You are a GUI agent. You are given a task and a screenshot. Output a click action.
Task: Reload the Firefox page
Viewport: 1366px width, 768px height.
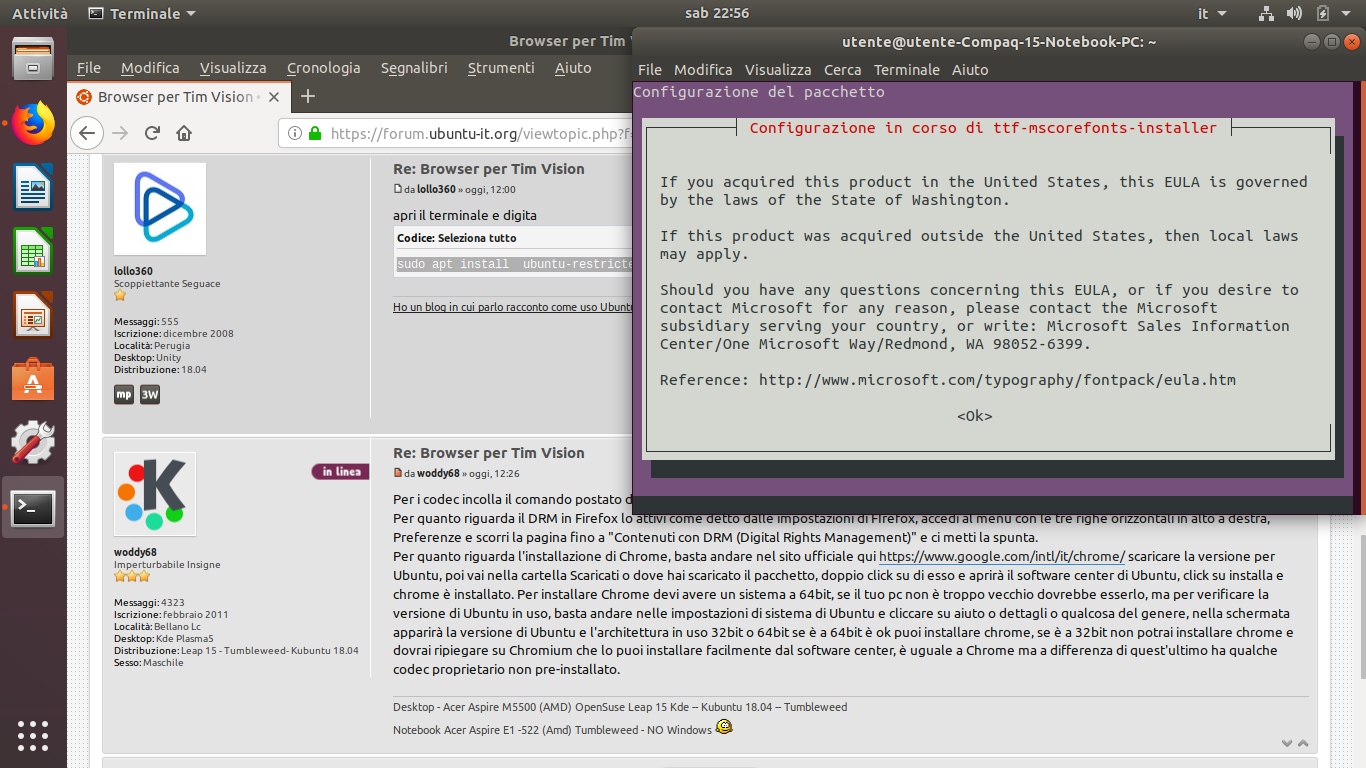[152, 133]
